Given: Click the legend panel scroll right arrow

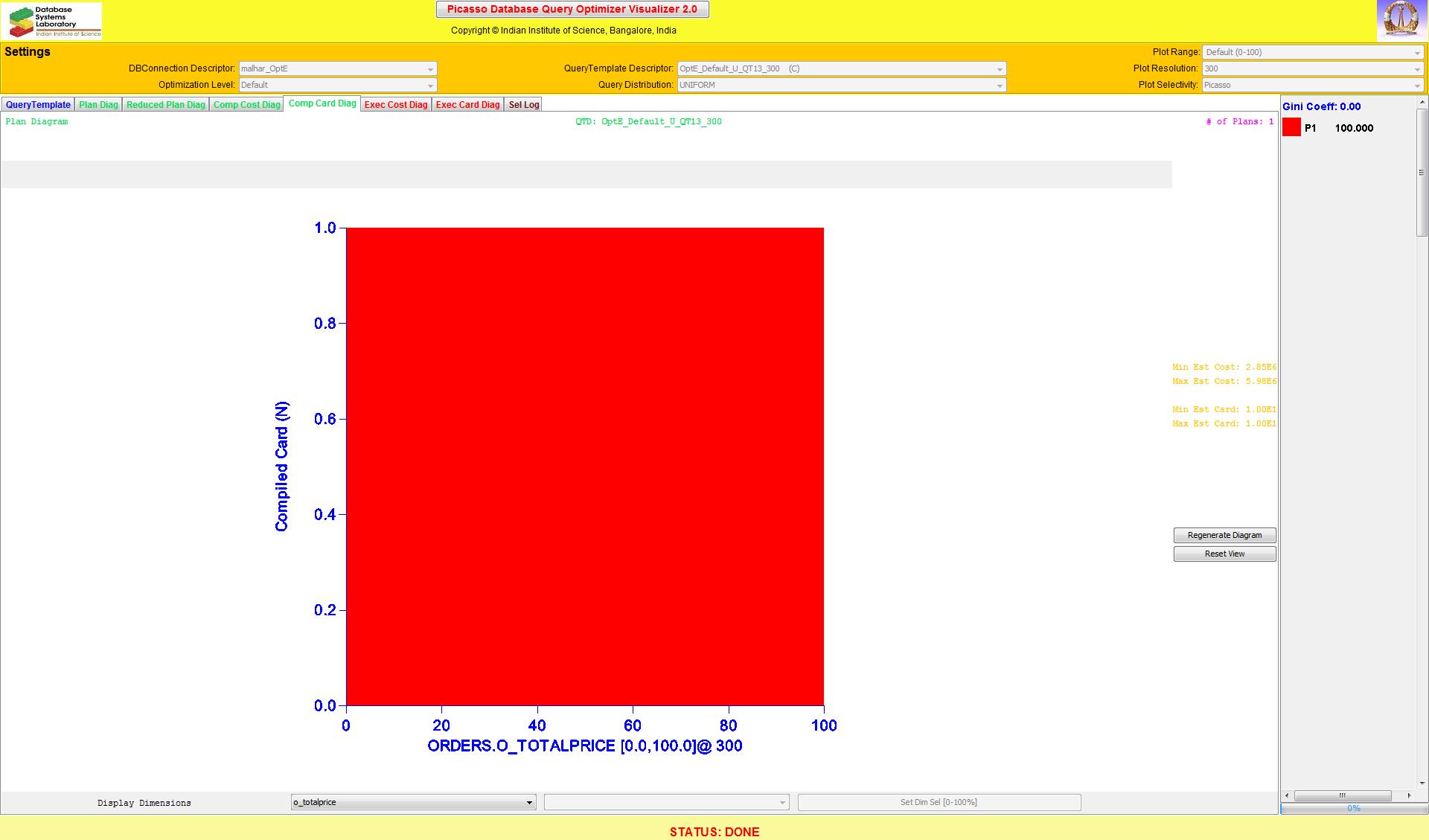Looking at the screenshot, I should click(x=1408, y=795).
